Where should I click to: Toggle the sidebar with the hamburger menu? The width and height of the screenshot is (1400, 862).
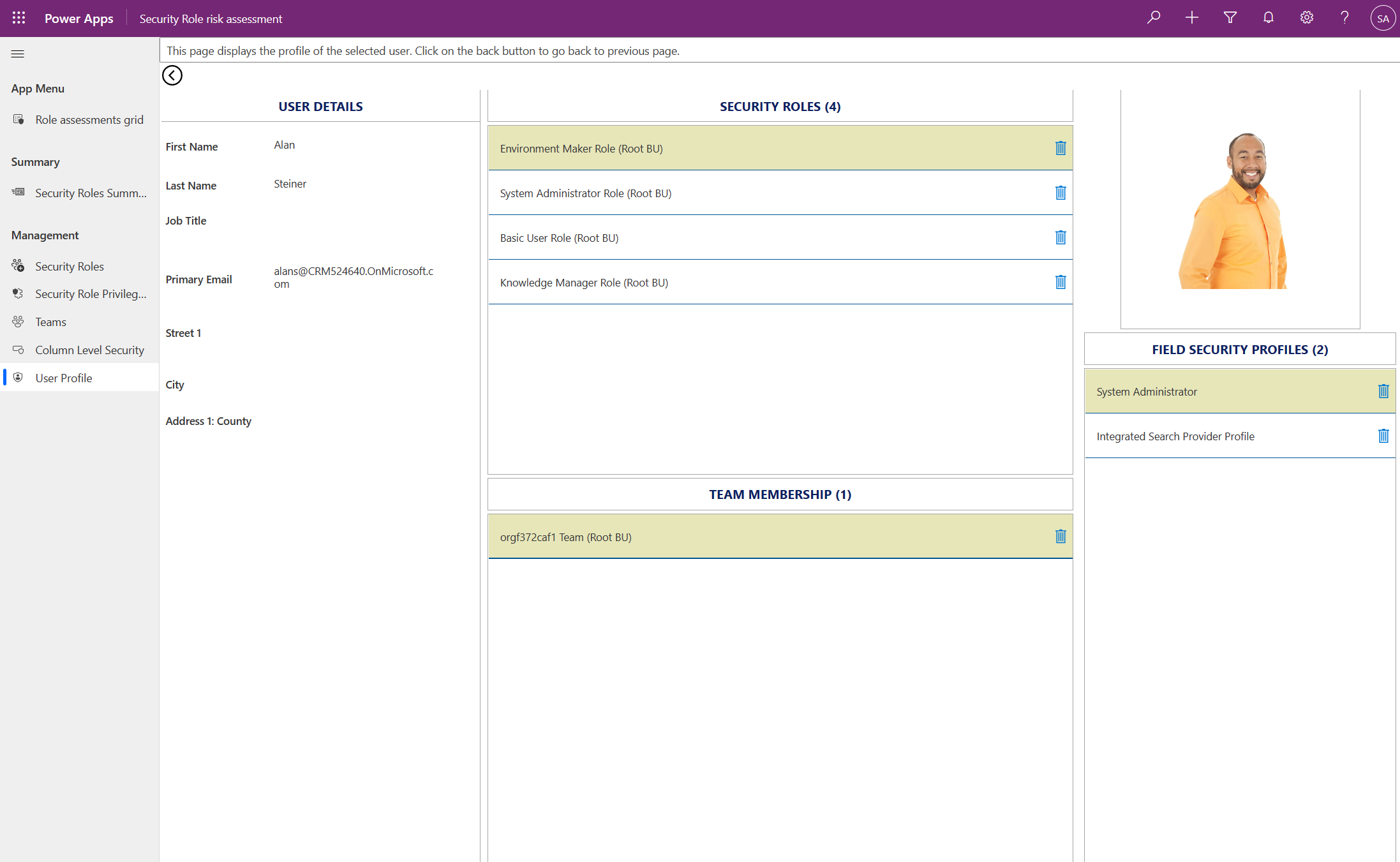pos(17,54)
